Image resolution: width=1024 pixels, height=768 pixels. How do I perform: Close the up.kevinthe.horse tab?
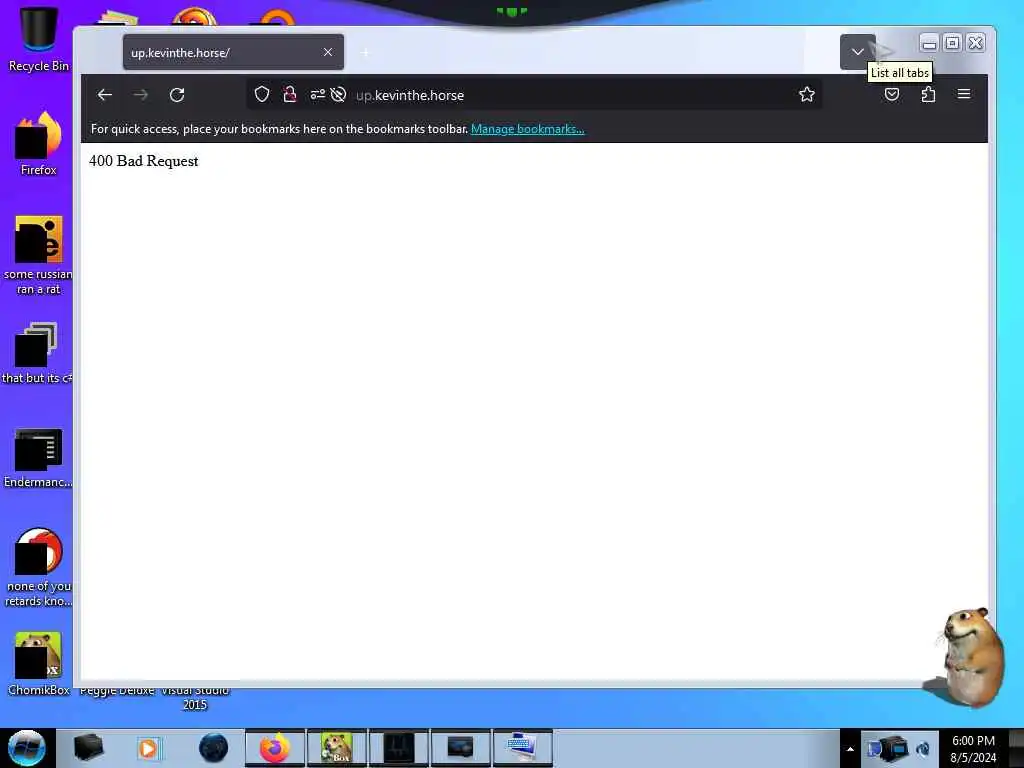[x=328, y=52]
